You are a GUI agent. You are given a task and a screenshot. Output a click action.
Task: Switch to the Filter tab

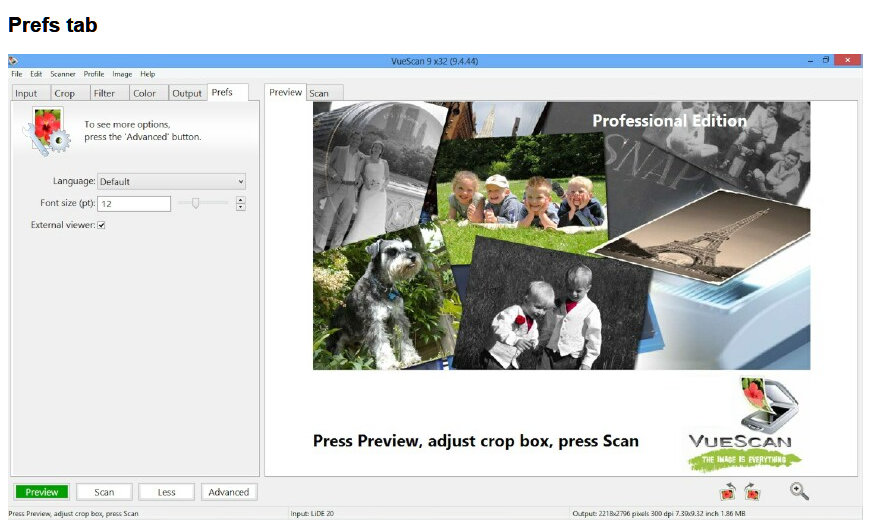tap(104, 93)
